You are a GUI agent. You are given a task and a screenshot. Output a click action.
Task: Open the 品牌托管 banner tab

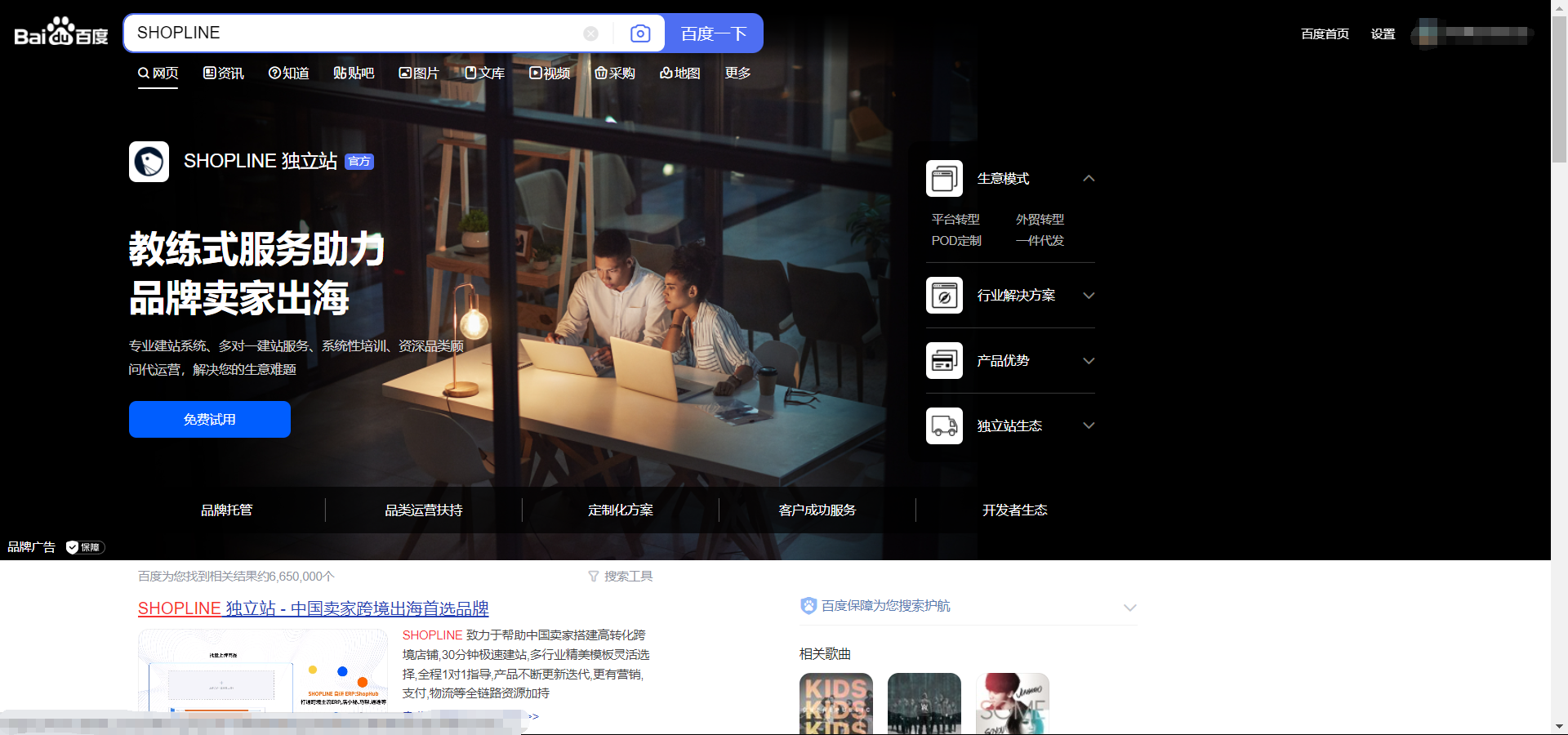pyautogui.click(x=227, y=510)
